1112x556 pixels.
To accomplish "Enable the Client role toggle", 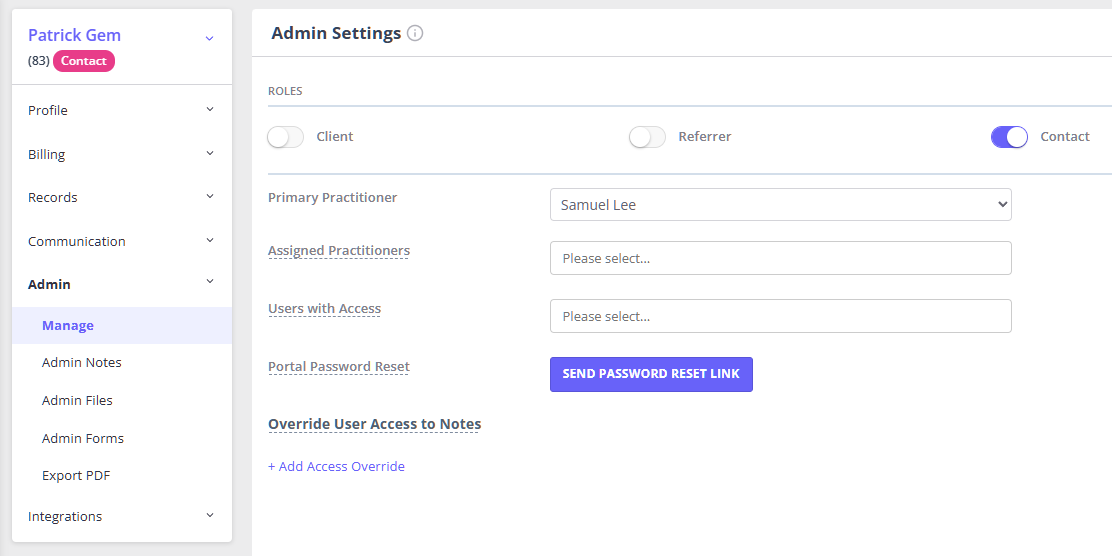I will coord(285,137).
